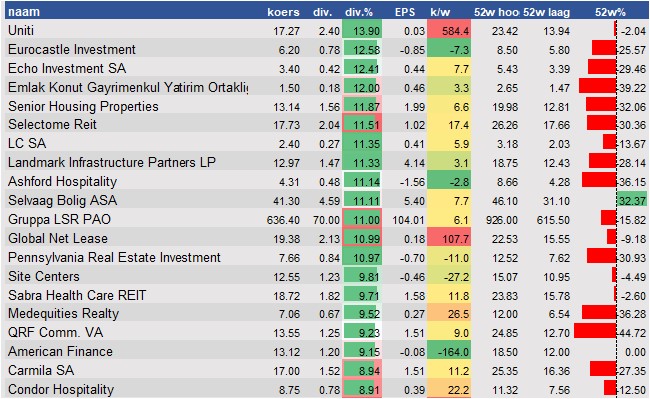Select the Uniti row name
The width and height of the screenshot is (650, 399).
click(21, 31)
